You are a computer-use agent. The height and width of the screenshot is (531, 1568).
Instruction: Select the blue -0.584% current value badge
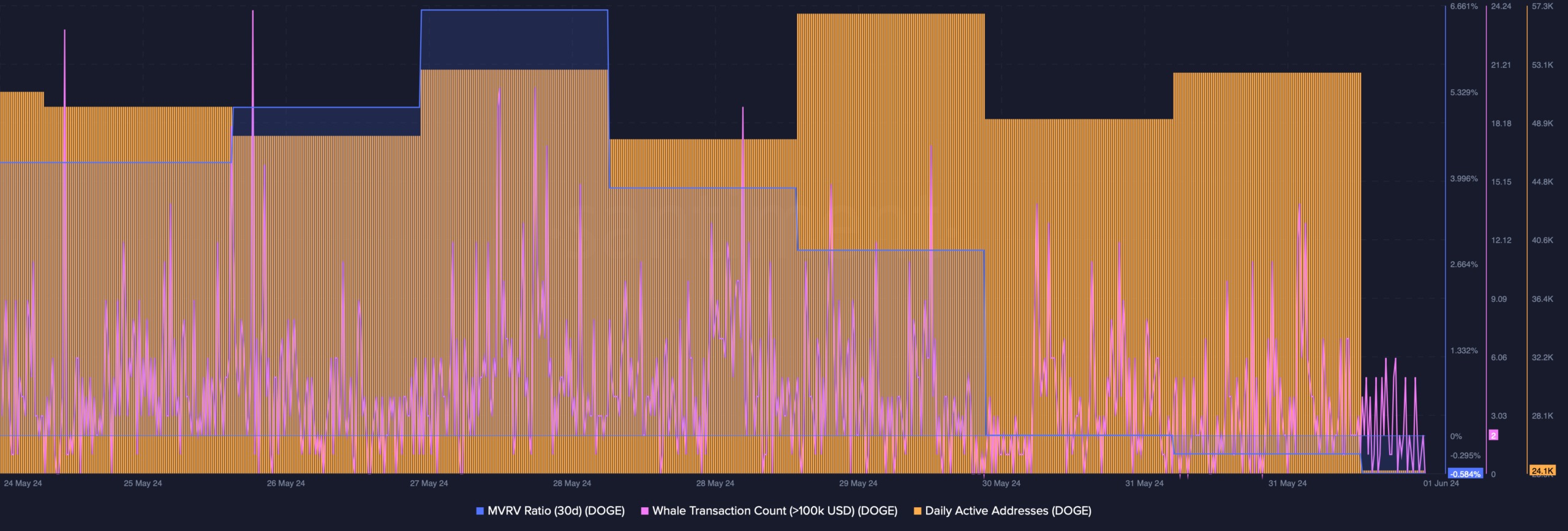pos(1465,474)
